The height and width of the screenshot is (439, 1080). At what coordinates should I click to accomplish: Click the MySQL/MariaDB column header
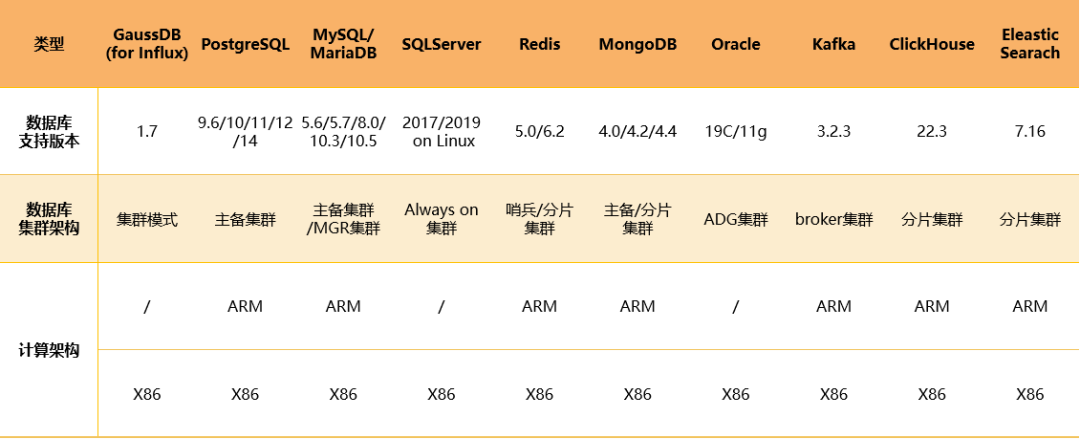pyautogui.click(x=344, y=44)
